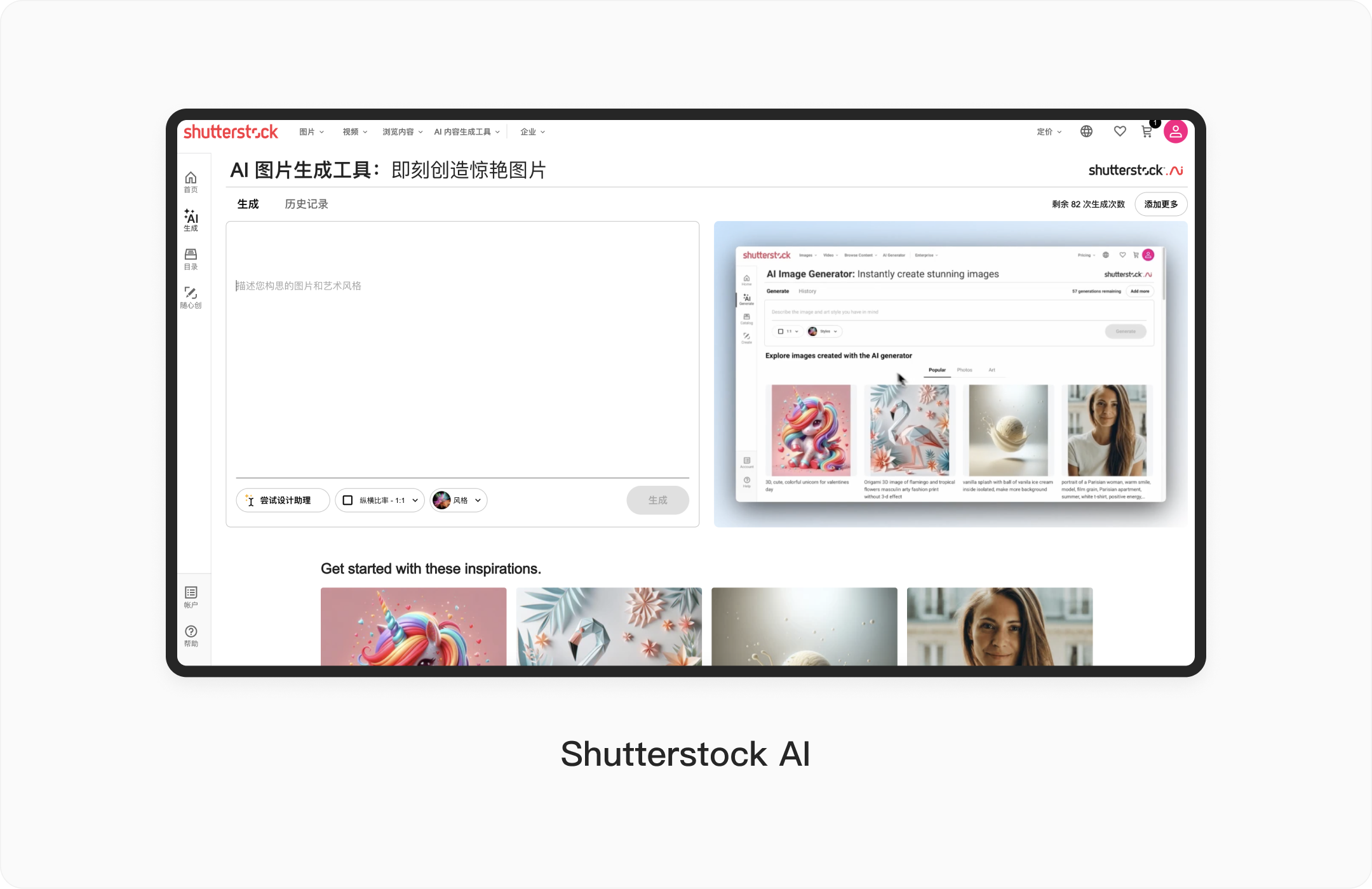Click the Shutterstock AI logo on the right
This screenshot has width=1372, height=889.
[1136, 170]
